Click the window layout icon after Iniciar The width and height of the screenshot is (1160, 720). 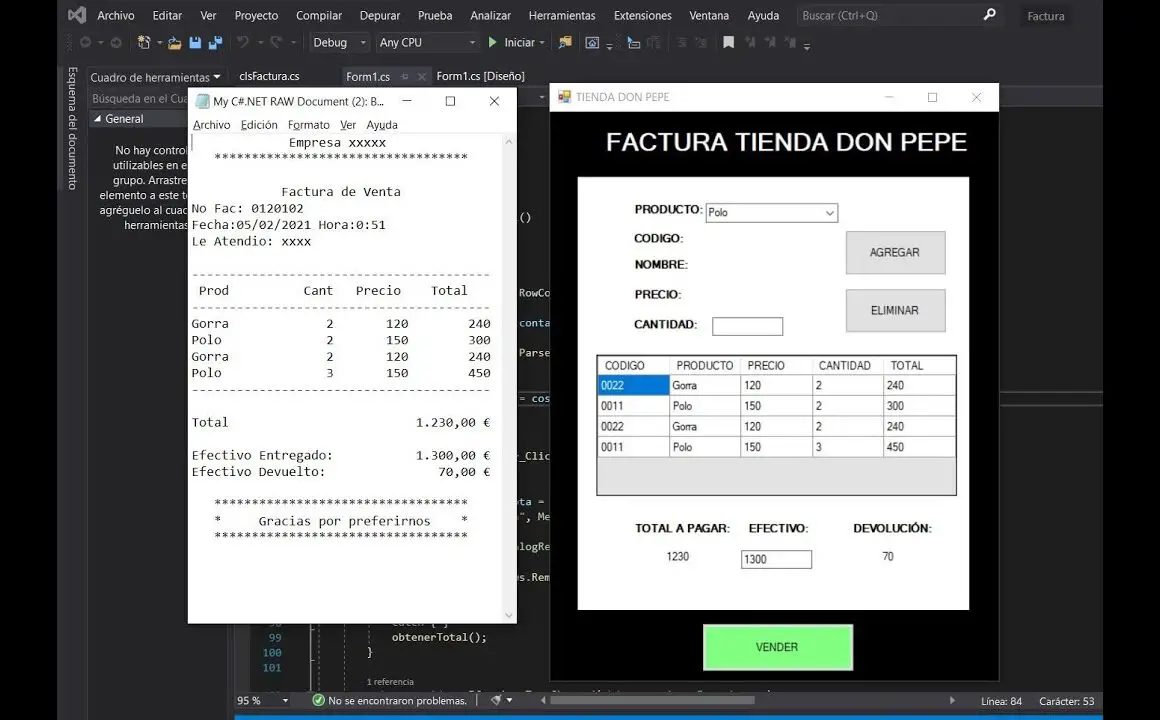[x=592, y=43]
